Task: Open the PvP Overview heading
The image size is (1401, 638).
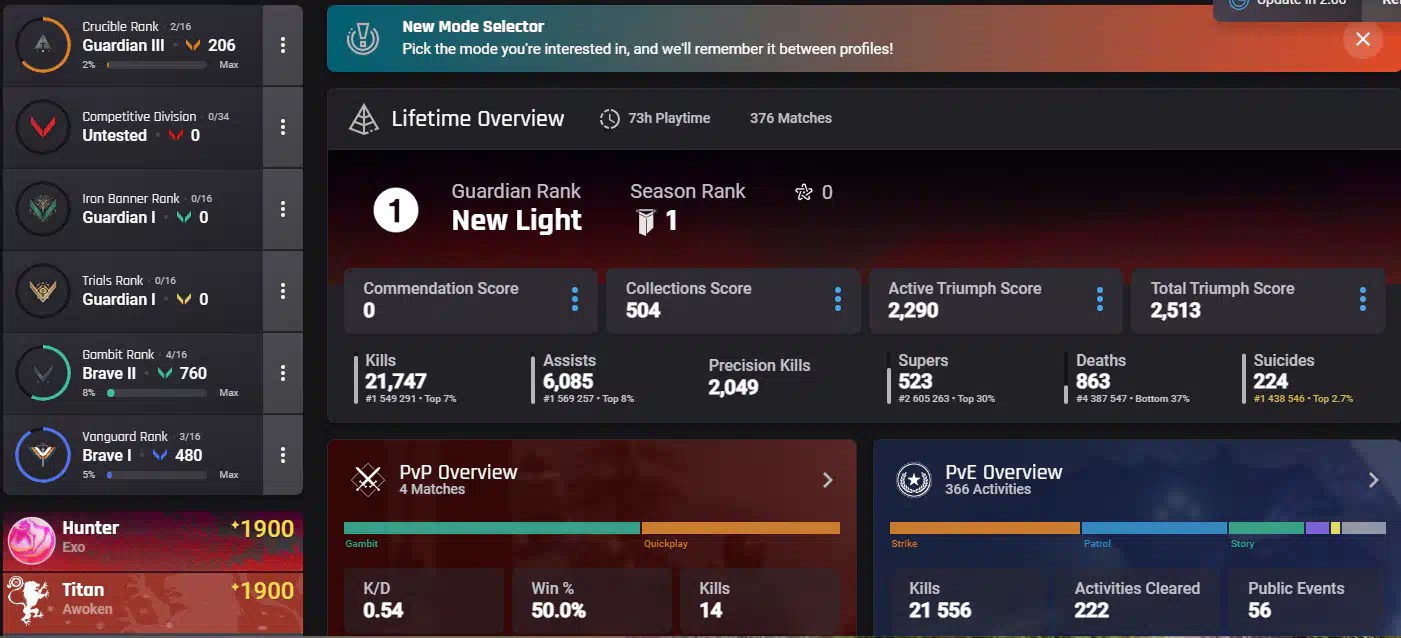Action: (458, 472)
